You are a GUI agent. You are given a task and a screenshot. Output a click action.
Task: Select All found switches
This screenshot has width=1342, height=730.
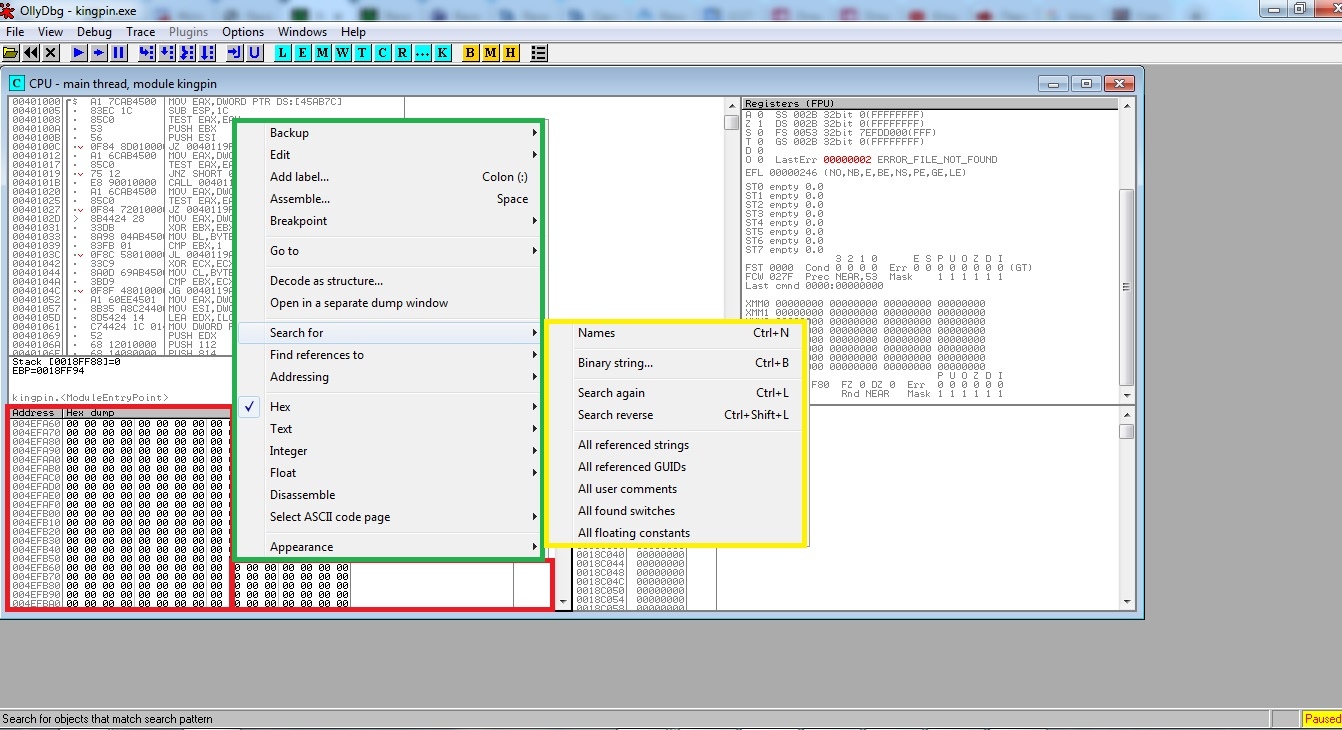(x=675, y=511)
